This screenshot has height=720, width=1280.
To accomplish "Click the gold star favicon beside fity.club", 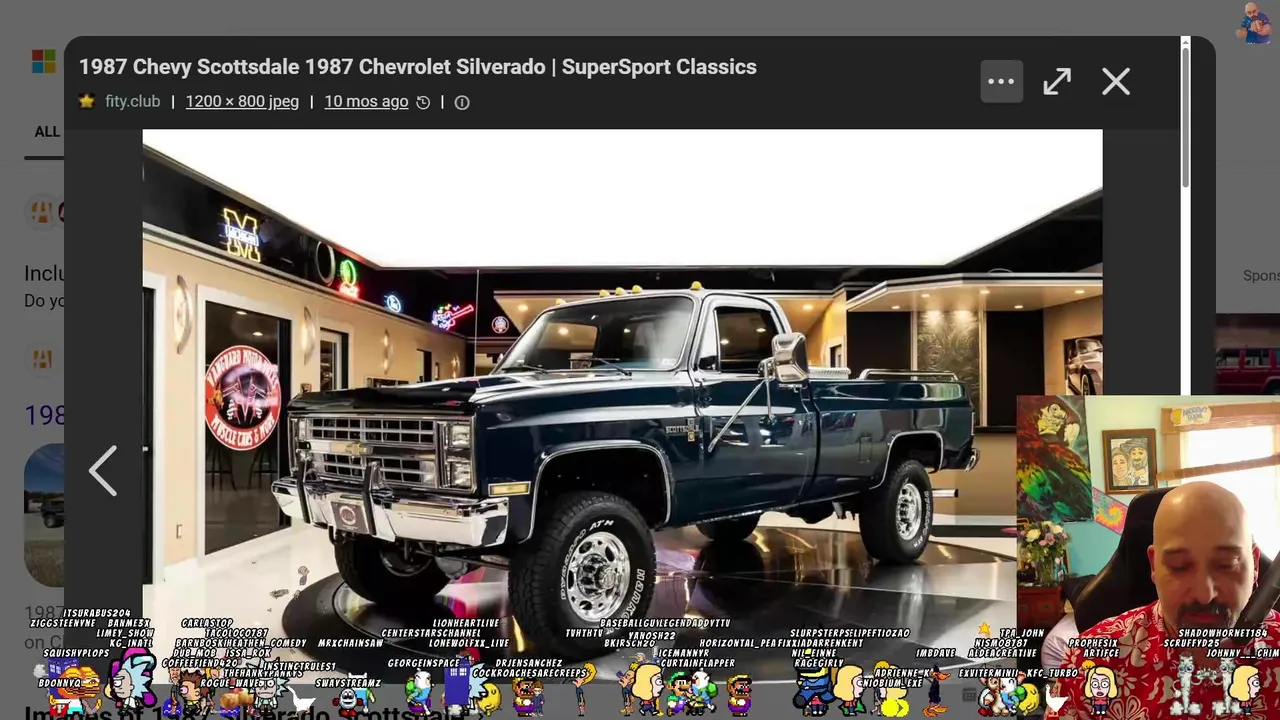I will coord(87,101).
